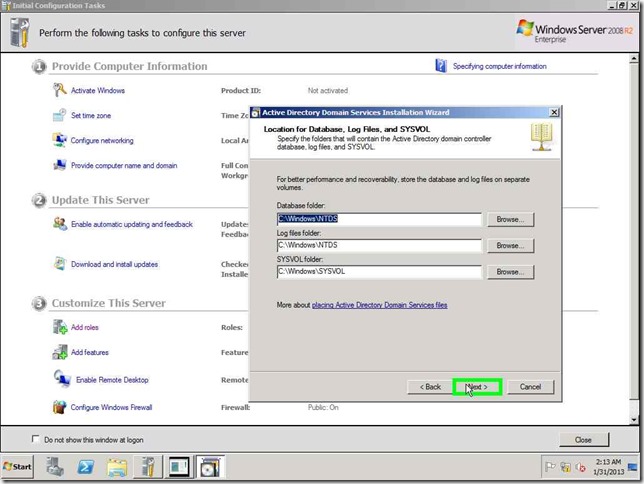Click the Activate Windows key icon
644x484 pixels.
click(x=60, y=90)
